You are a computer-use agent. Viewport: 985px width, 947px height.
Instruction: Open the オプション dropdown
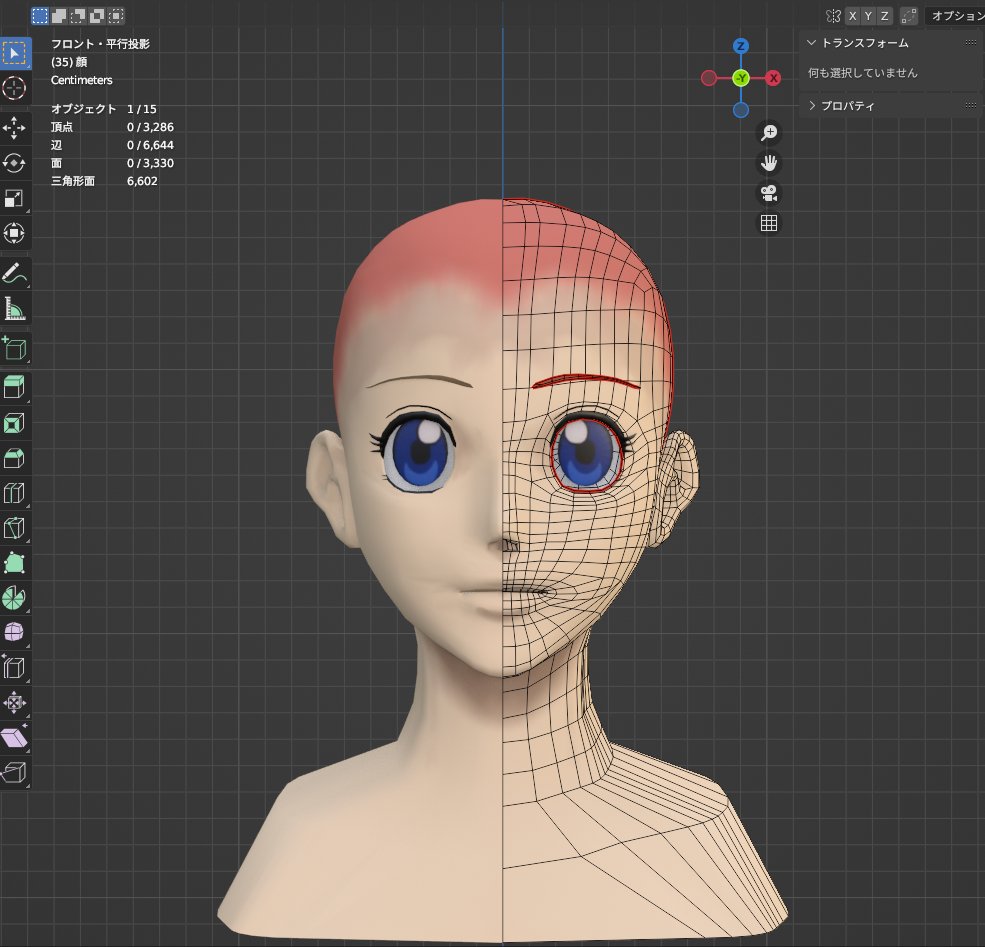pos(955,16)
